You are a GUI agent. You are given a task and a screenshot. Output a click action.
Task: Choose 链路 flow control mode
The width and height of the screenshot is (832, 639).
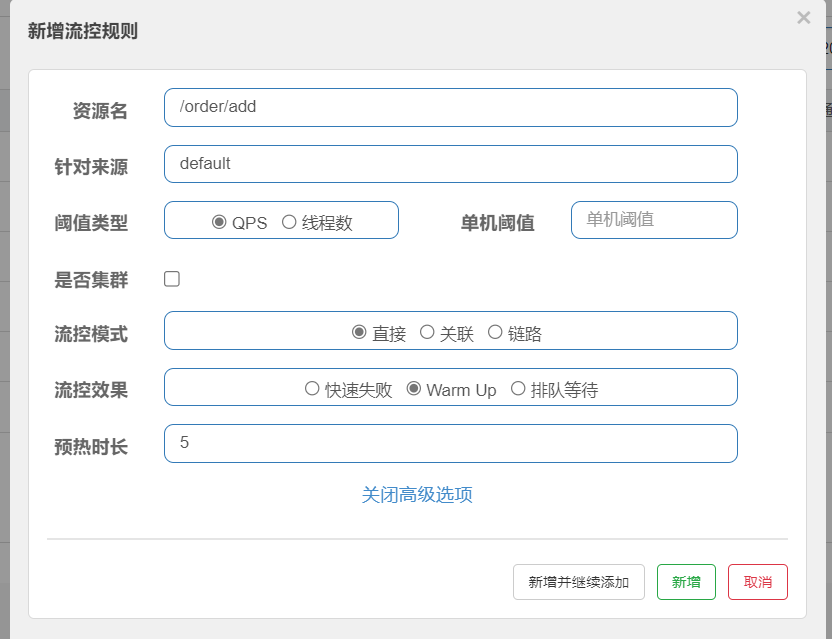(x=495, y=332)
